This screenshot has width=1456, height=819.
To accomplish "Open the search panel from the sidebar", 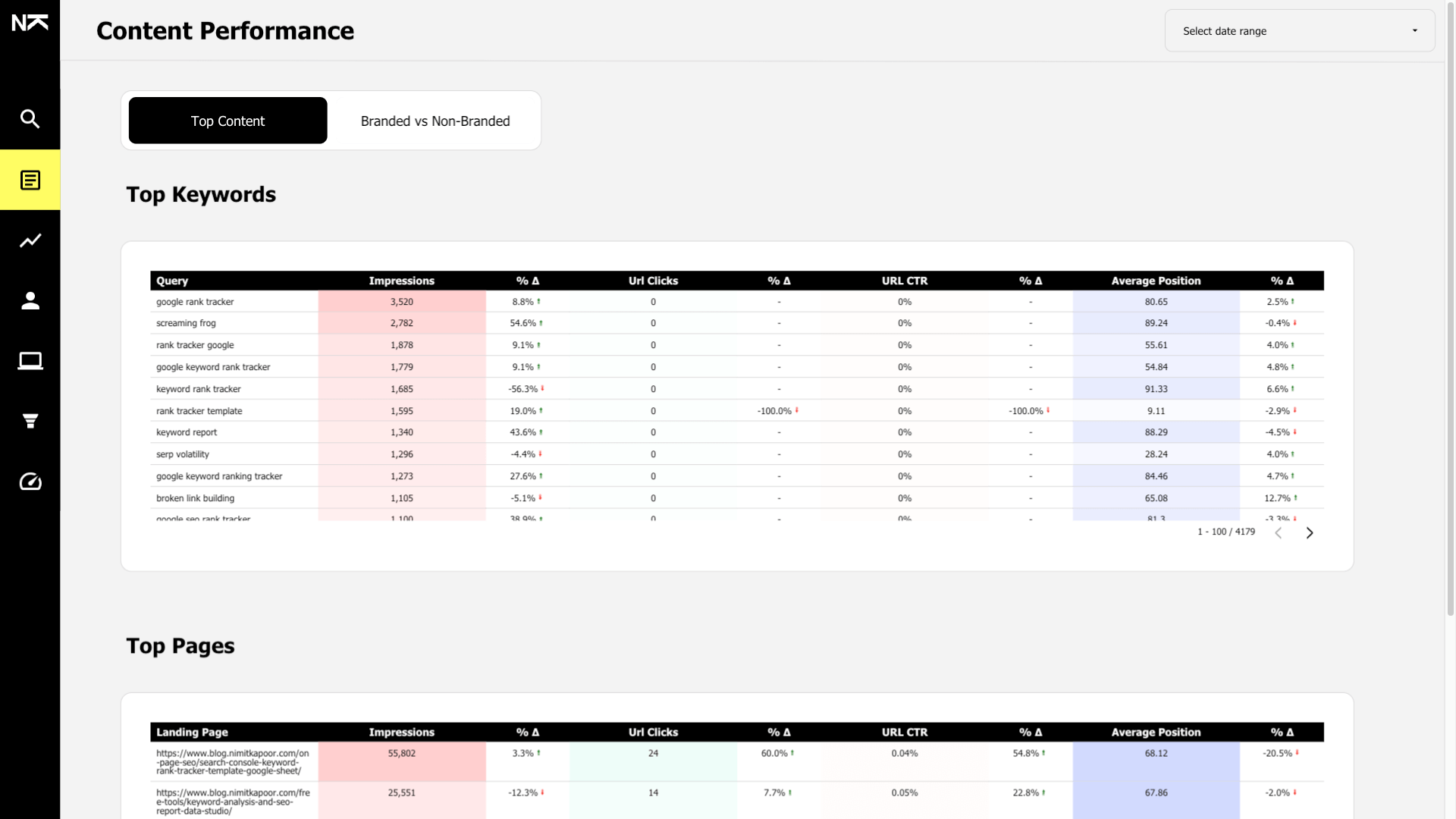I will pyautogui.click(x=30, y=119).
